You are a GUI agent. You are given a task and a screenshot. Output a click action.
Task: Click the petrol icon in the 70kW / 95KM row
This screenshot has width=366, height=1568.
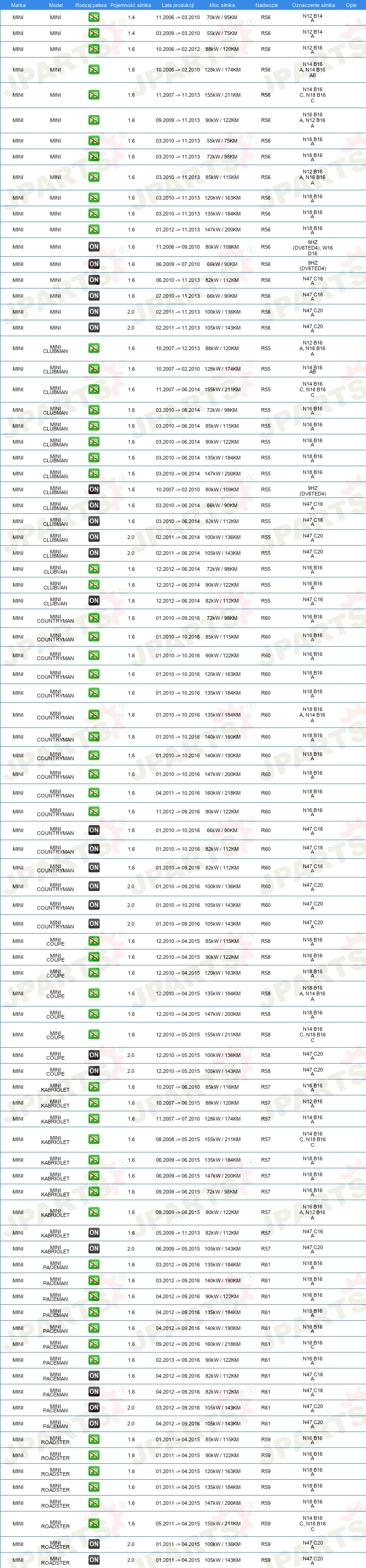(94, 18)
